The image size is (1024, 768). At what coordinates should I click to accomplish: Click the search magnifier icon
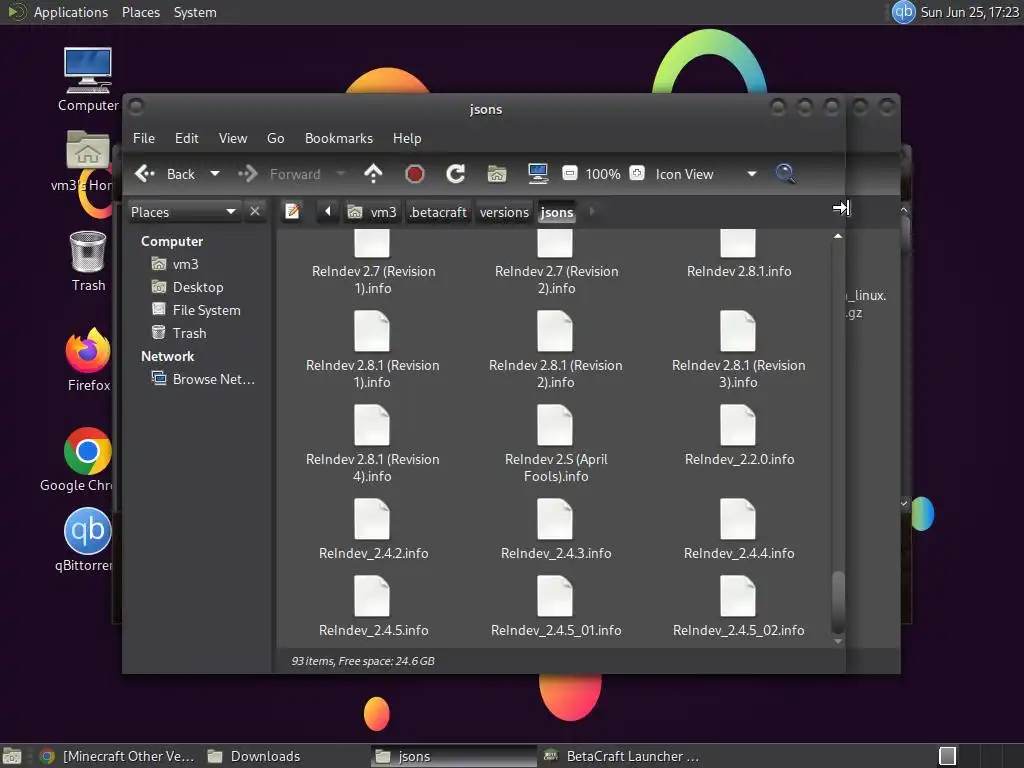pos(784,174)
